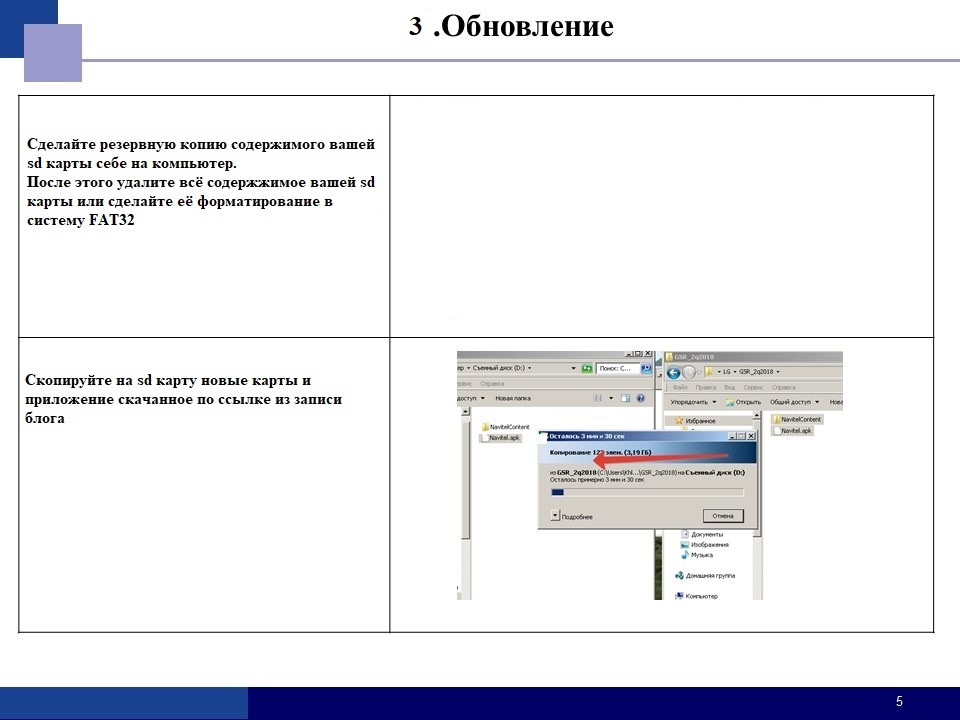The image size is (960, 720).
Task: Select the Navitel.apk file in the Съемный диск (D:) window
Action: click(x=500, y=438)
